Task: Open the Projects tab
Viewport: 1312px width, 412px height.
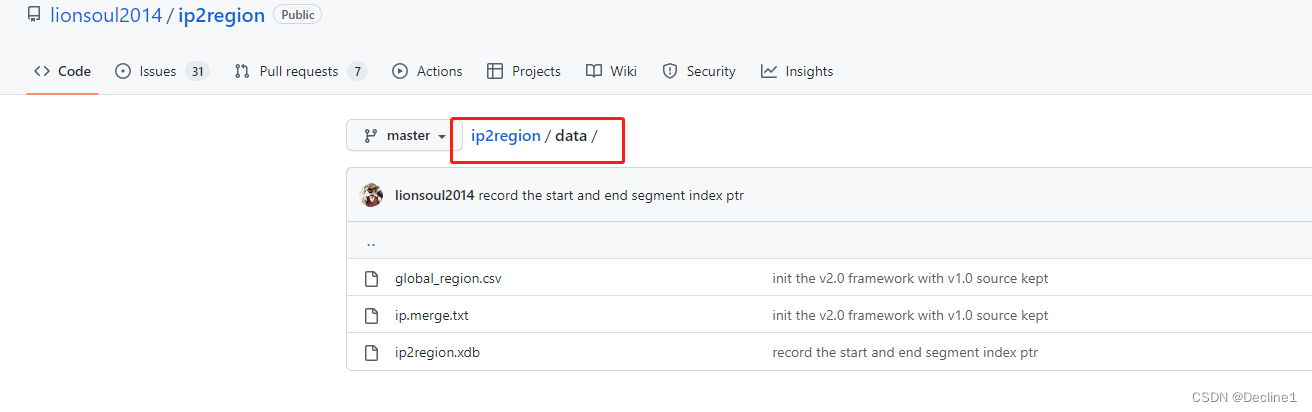Action: pos(524,71)
